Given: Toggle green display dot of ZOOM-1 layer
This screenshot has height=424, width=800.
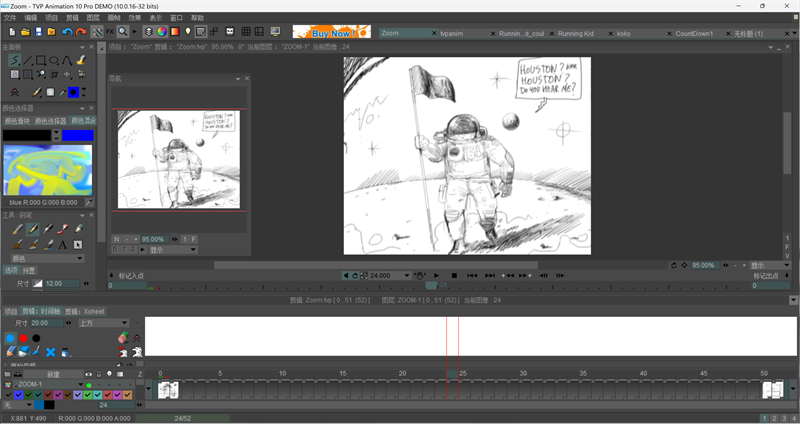Looking at the screenshot, I should [x=89, y=385].
